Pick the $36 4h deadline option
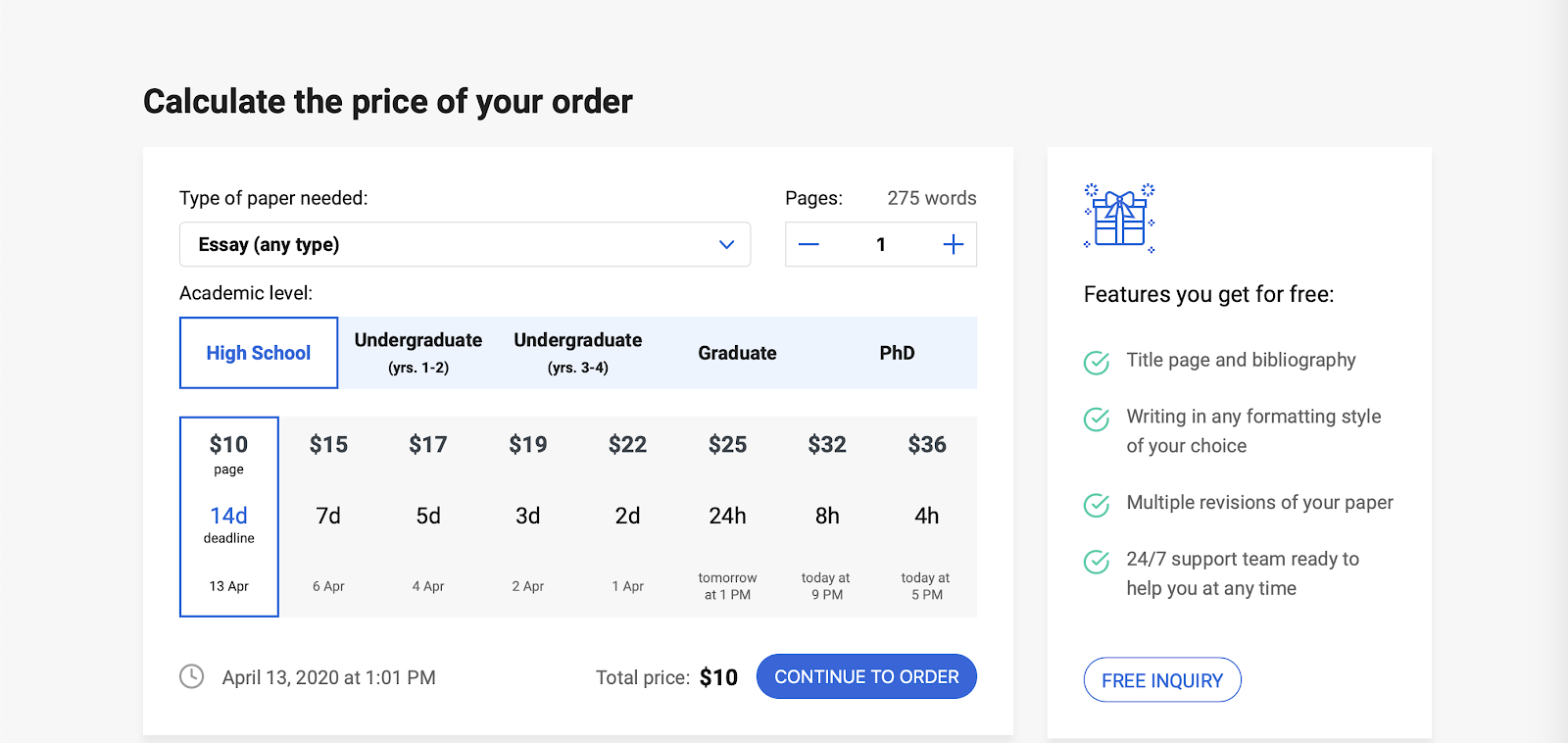Screen dimensions: 1568x743 pyautogui.click(x=926, y=516)
